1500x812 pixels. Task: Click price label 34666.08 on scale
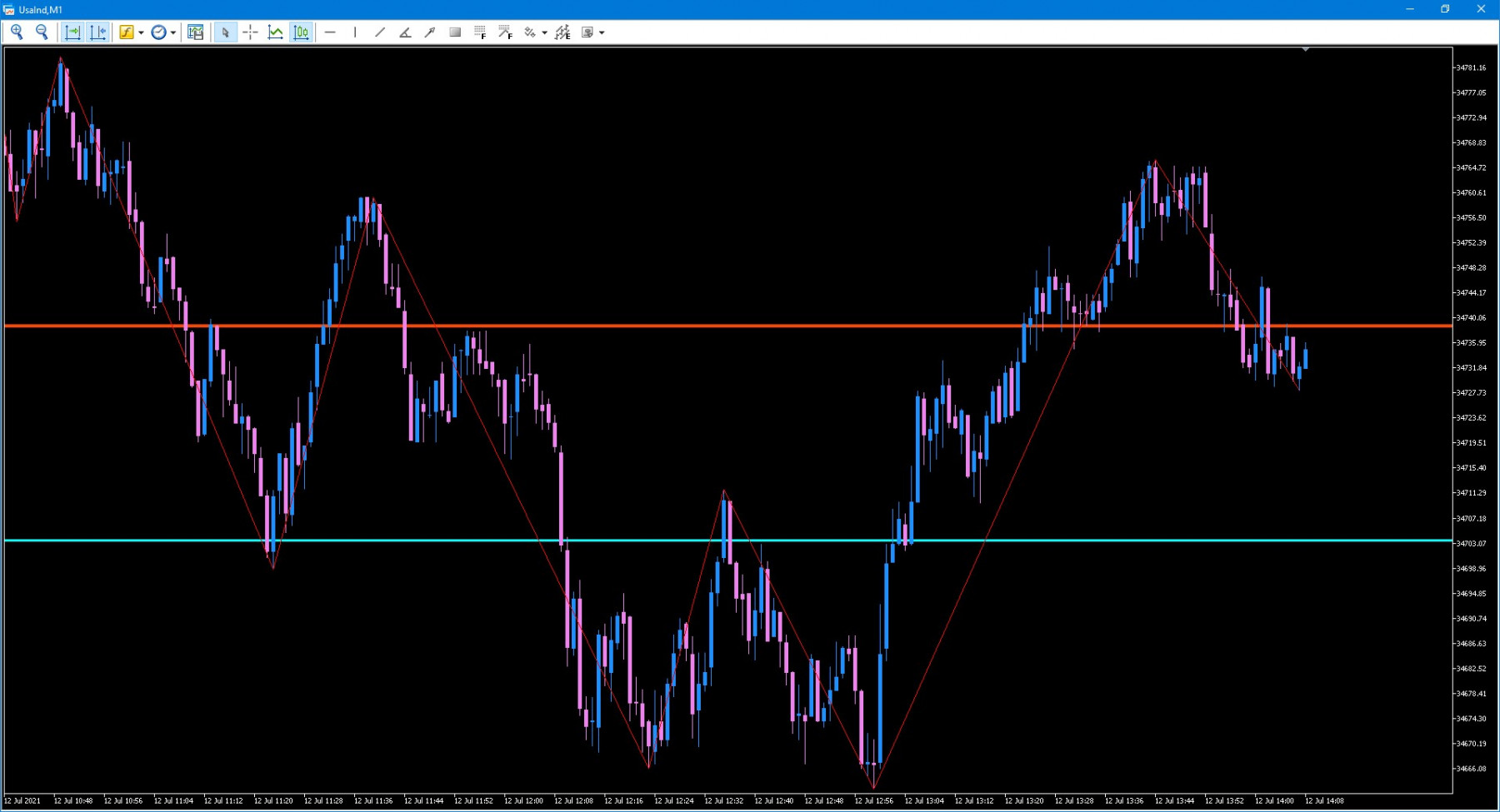click(x=1471, y=769)
